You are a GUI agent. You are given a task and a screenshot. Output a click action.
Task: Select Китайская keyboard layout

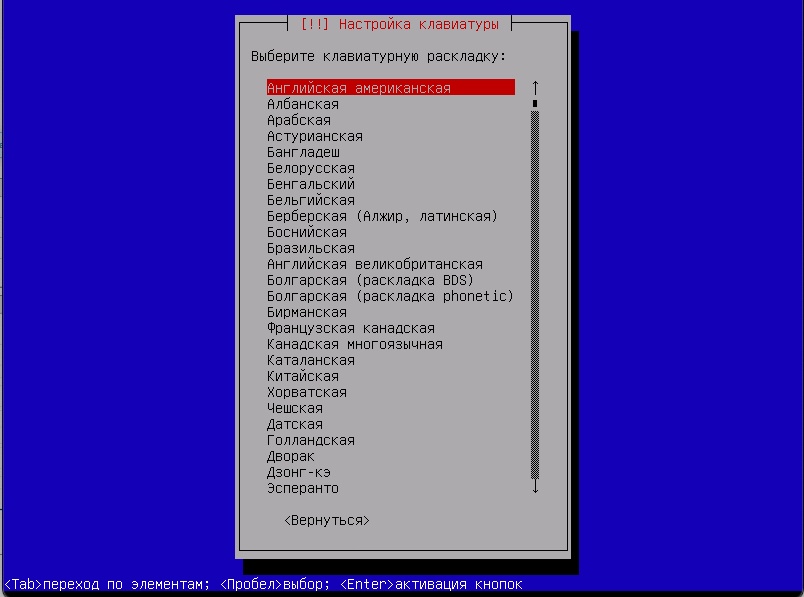point(303,376)
